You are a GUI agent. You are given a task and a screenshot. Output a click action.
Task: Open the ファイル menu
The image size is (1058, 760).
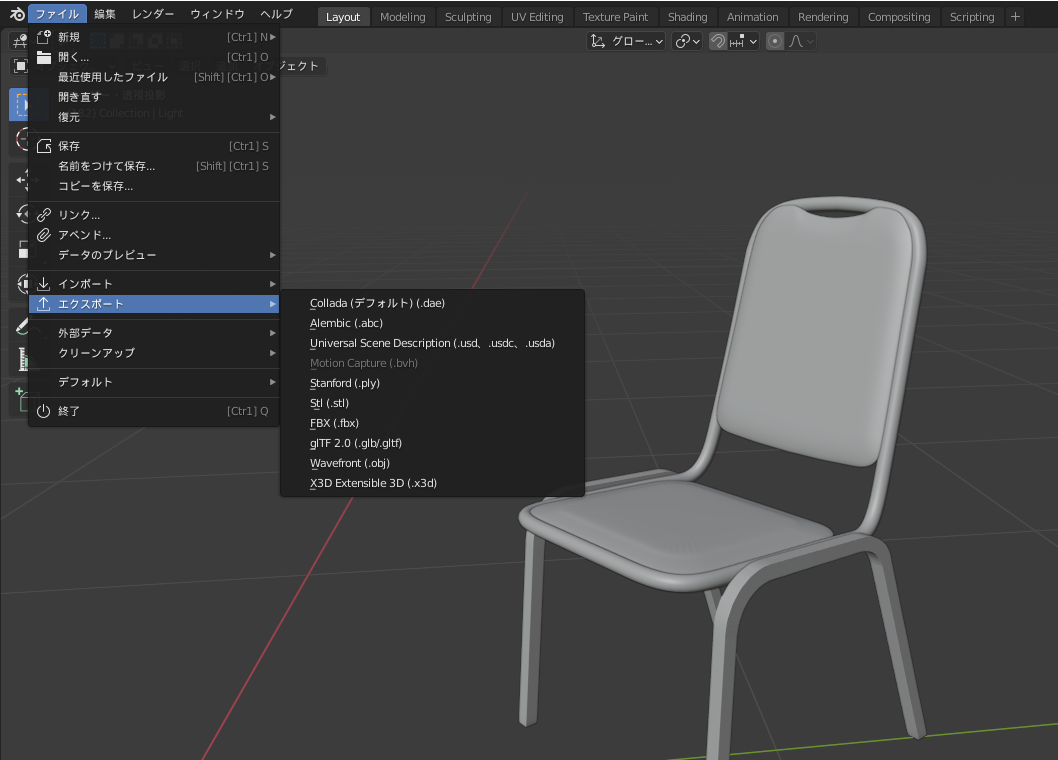[x=57, y=14]
